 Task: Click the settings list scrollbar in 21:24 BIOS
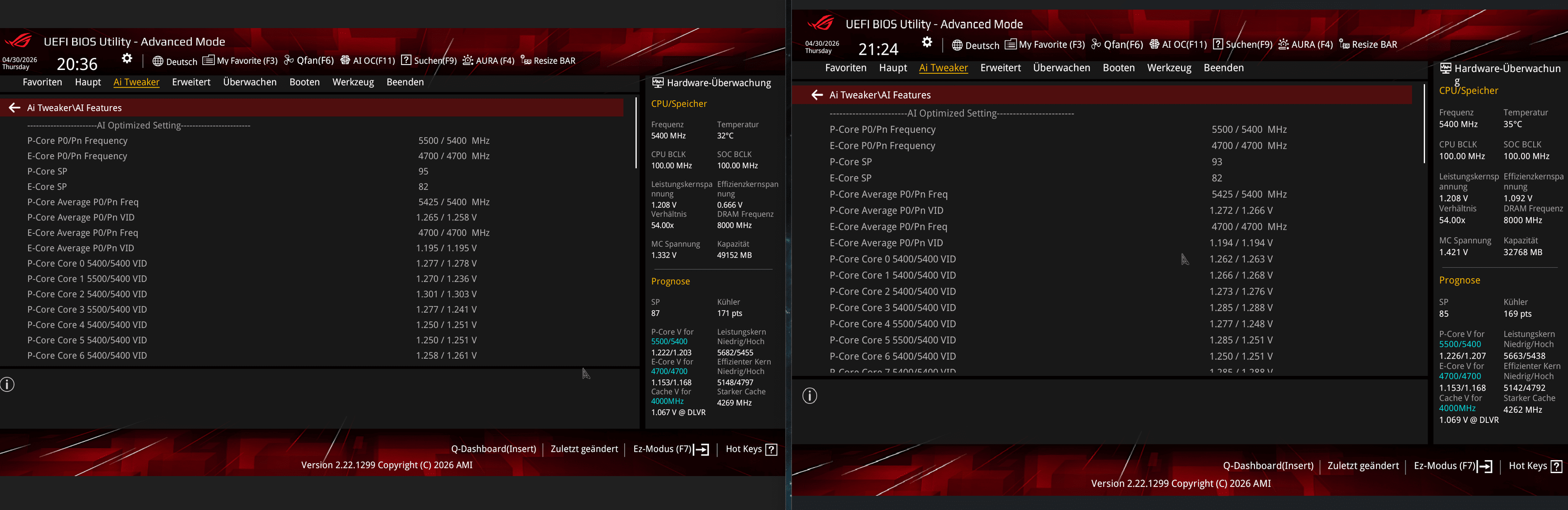1424,124
